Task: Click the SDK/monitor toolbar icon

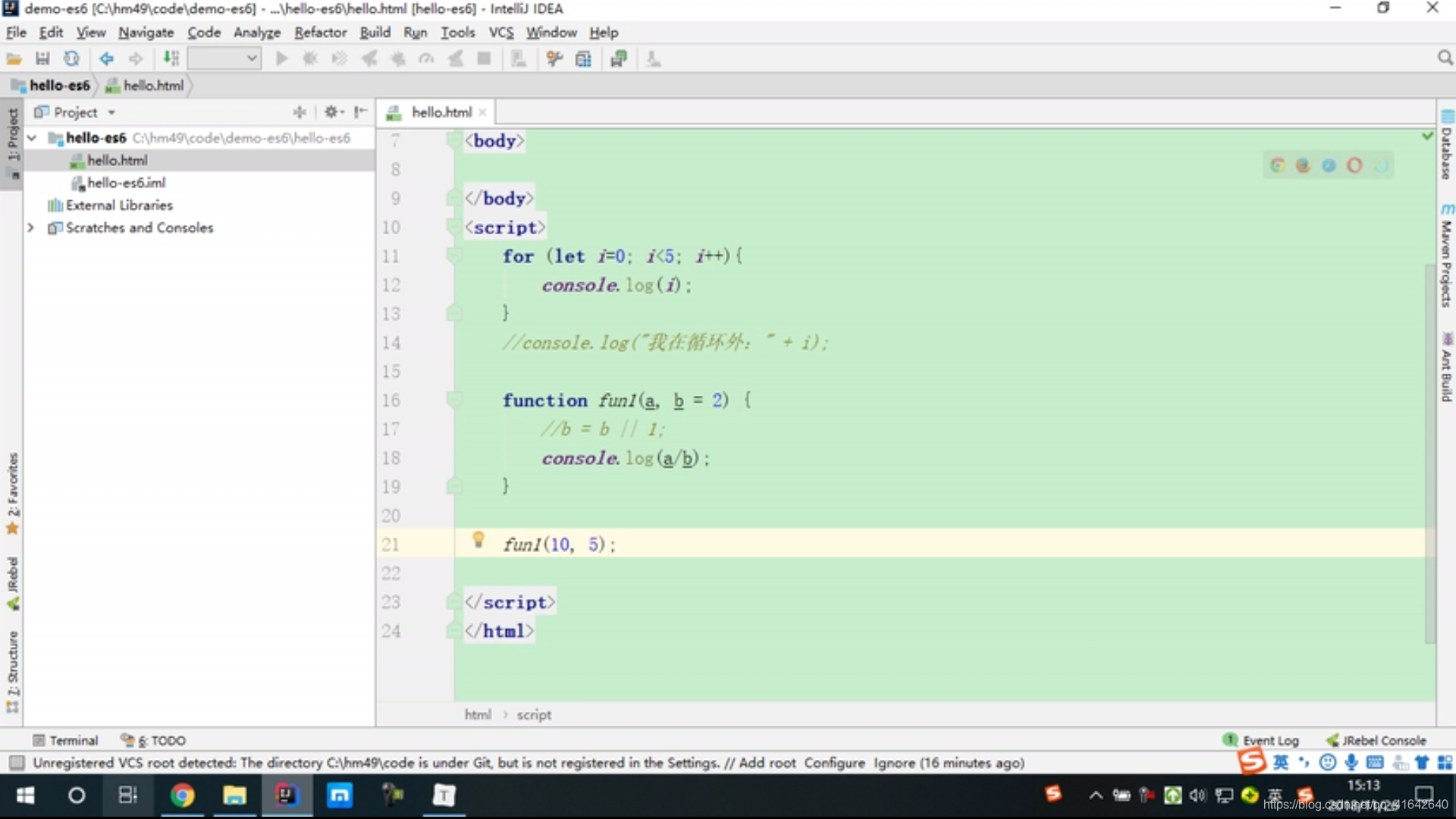Action: pyautogui.click(x=619, y=59)
